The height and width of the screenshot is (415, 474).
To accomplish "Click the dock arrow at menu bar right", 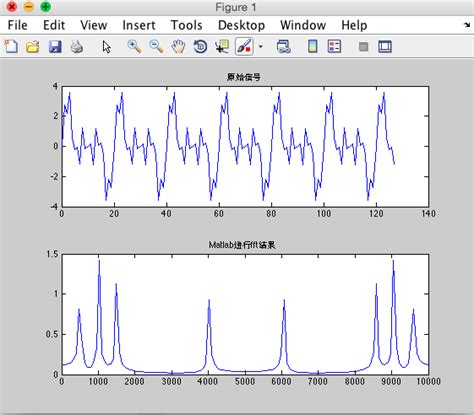I will click(x=467, y=25).
